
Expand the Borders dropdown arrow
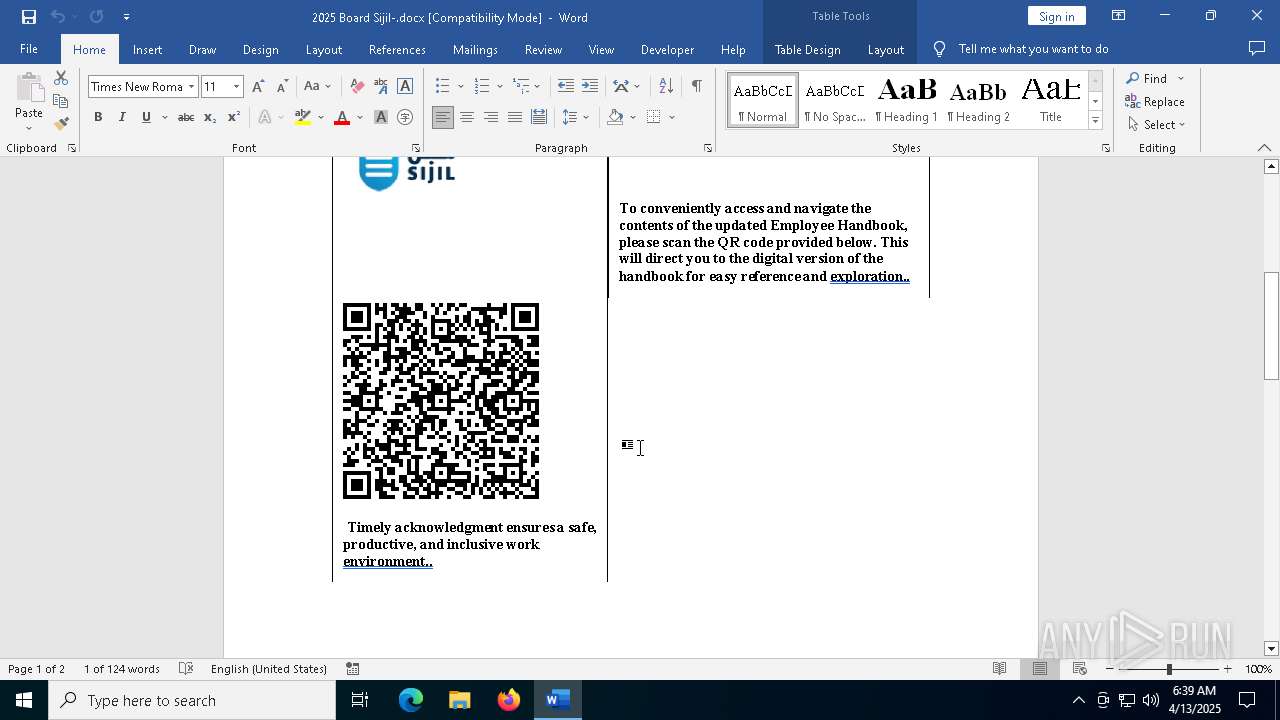click(x=672, y=118)
